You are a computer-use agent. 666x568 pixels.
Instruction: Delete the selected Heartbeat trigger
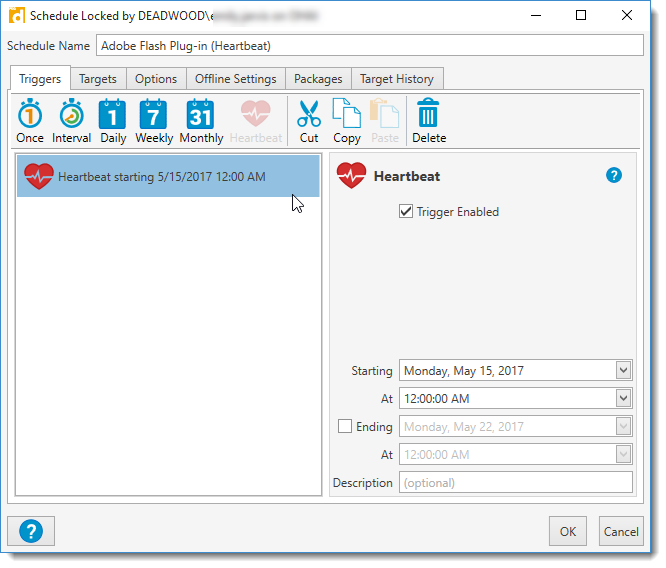428,121
